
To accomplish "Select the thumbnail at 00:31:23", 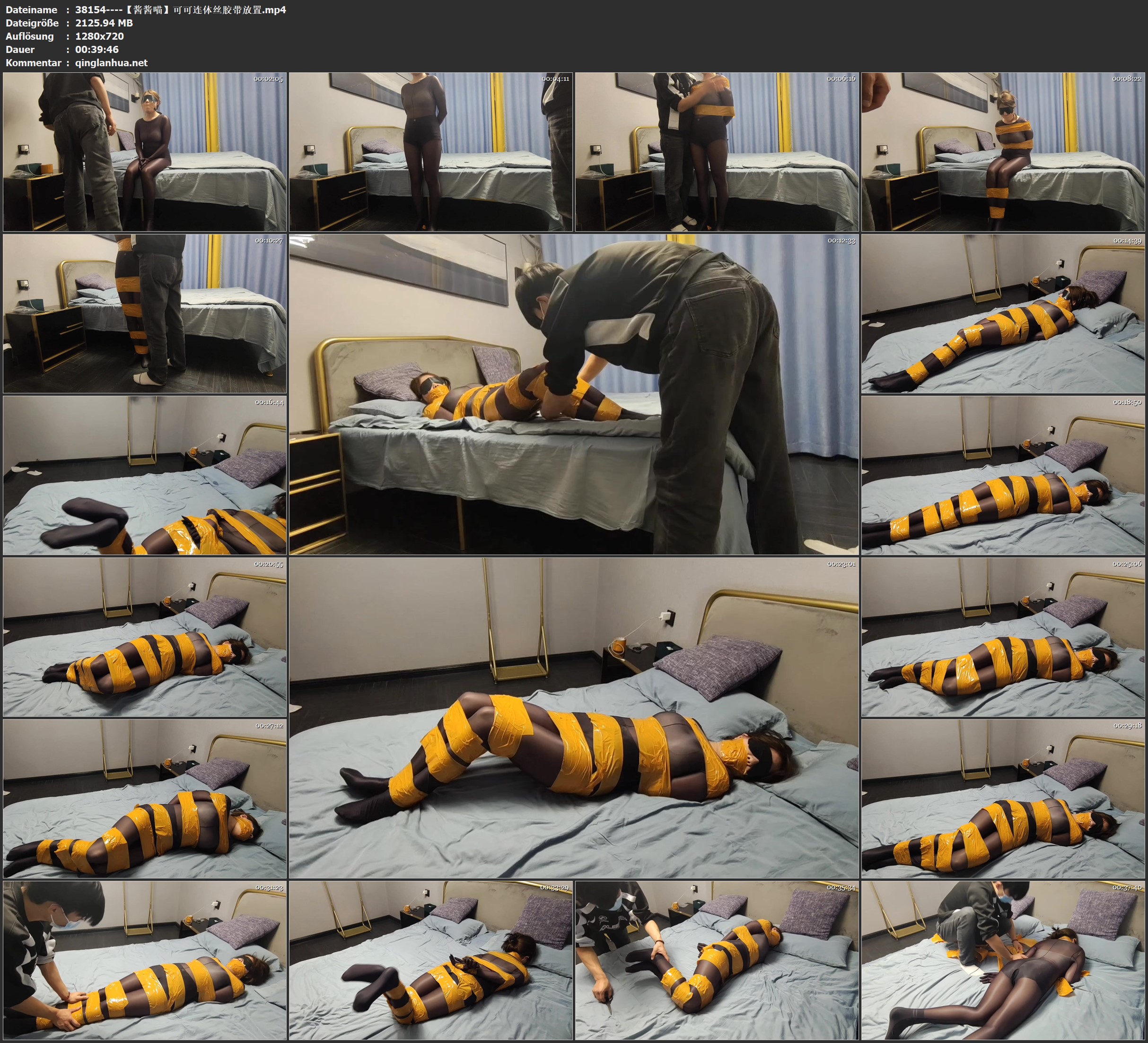I will tap(145, 960).
